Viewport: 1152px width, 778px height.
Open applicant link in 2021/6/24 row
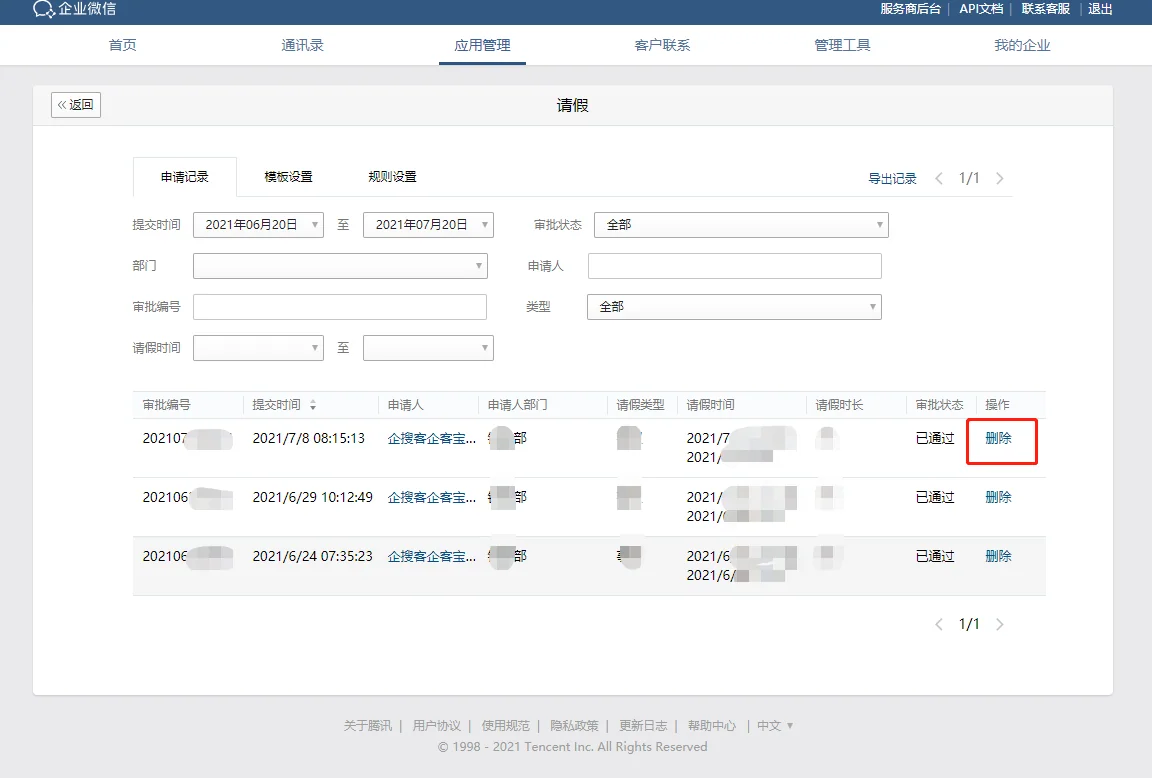[432, 556]
